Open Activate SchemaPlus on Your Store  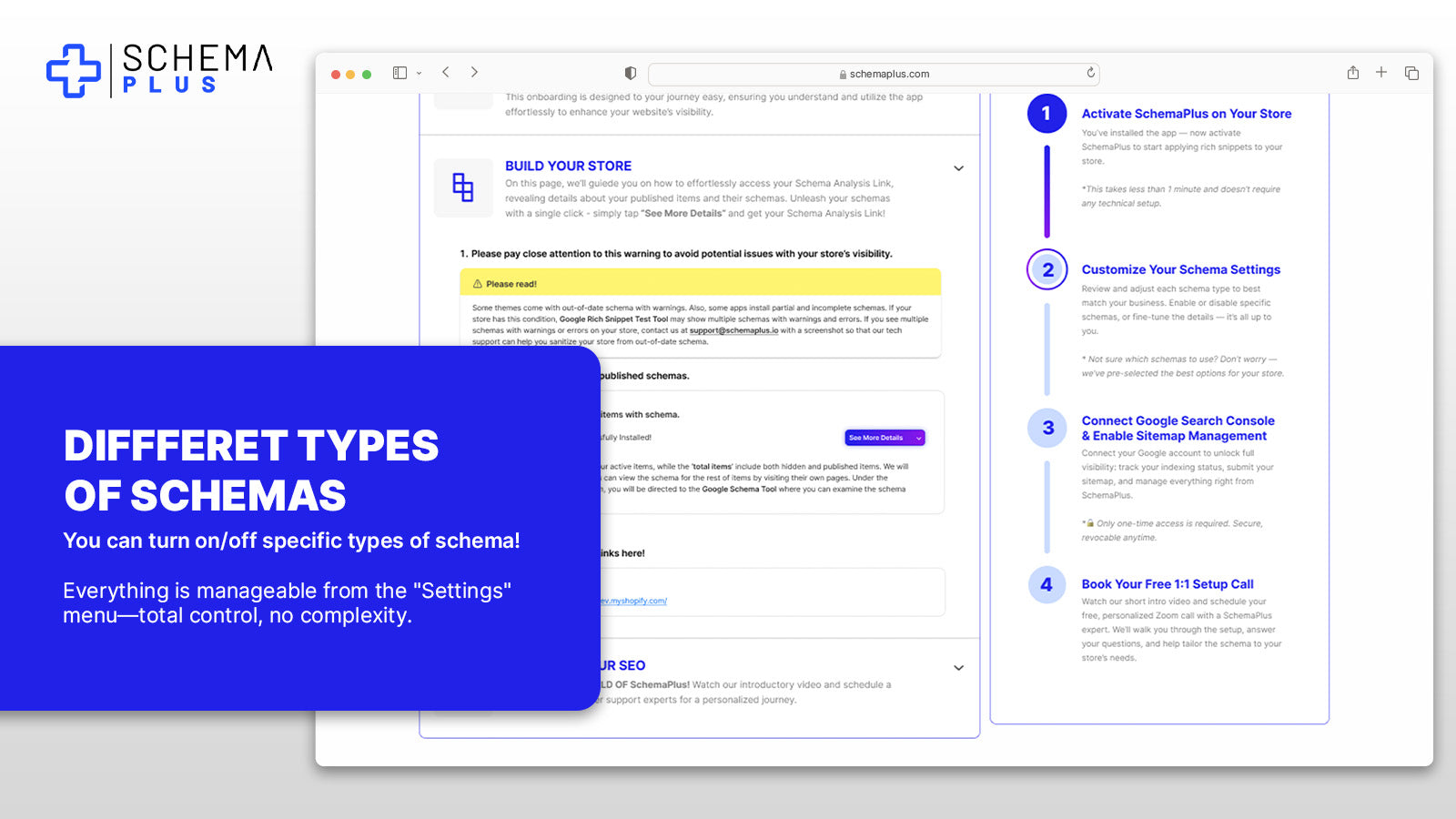[1187, 114]
